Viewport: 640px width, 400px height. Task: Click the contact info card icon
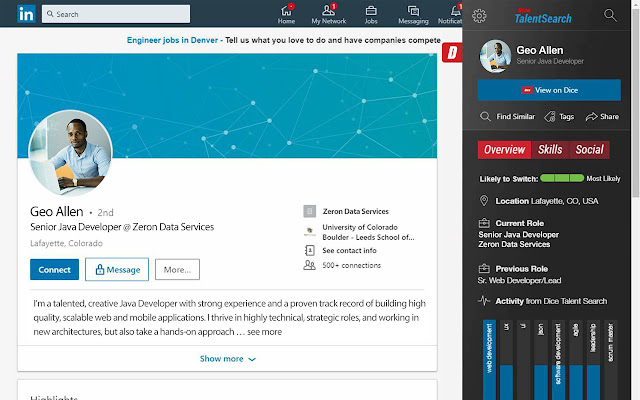pos(309,250)
